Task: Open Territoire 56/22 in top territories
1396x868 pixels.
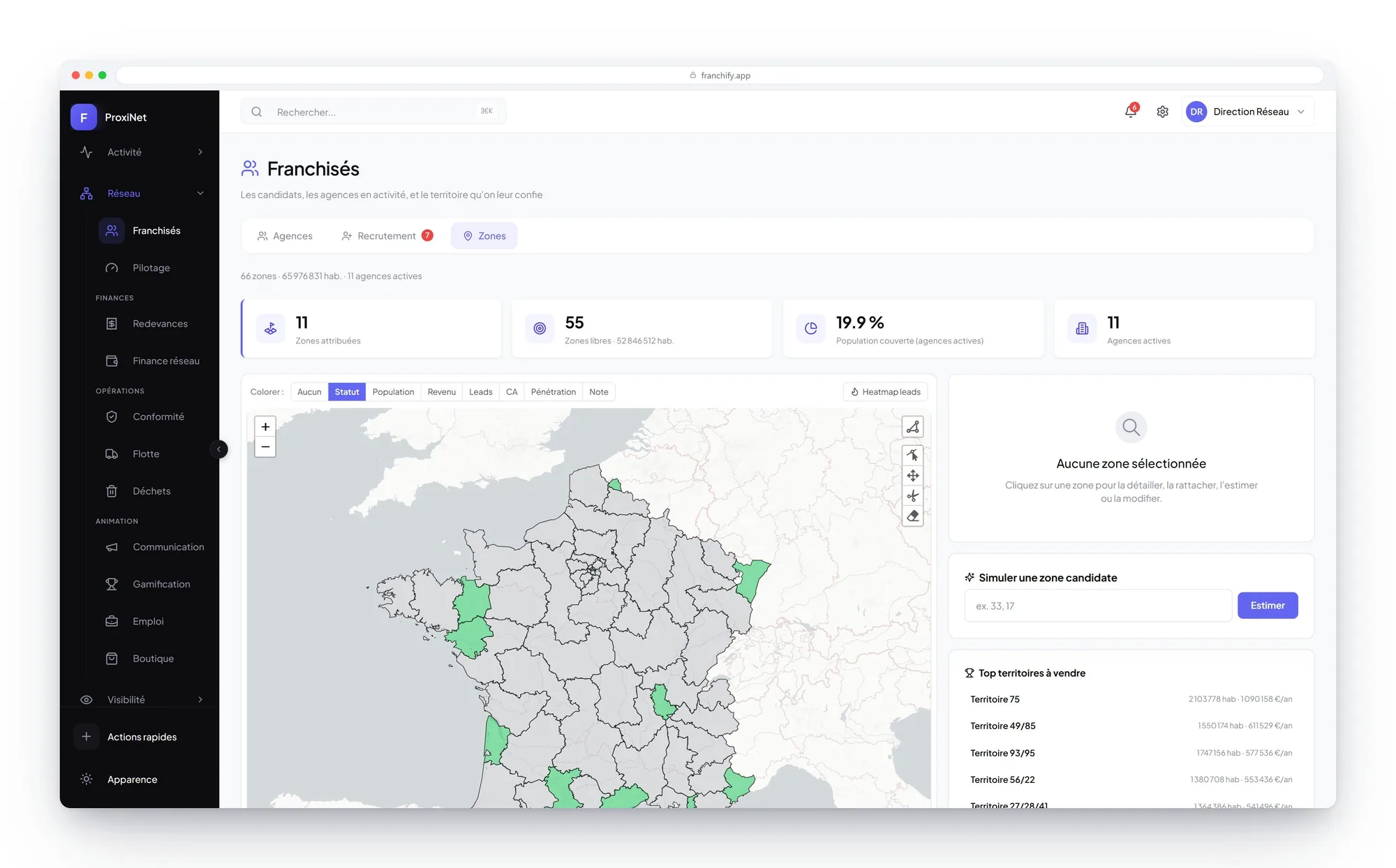Action: (1131, 779)
